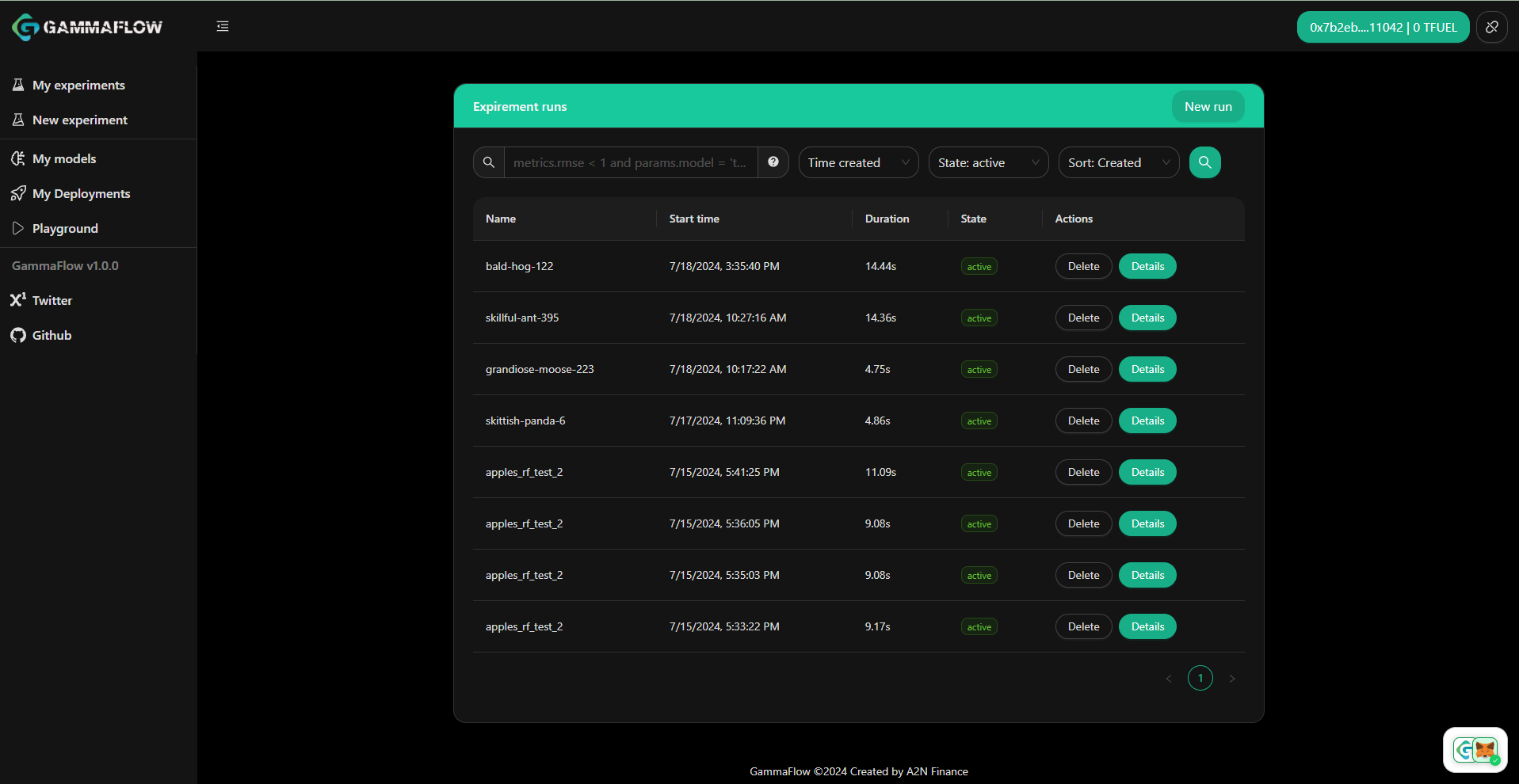Click the wallet address button
The image size is (1519, 784).
(1383, 27)
